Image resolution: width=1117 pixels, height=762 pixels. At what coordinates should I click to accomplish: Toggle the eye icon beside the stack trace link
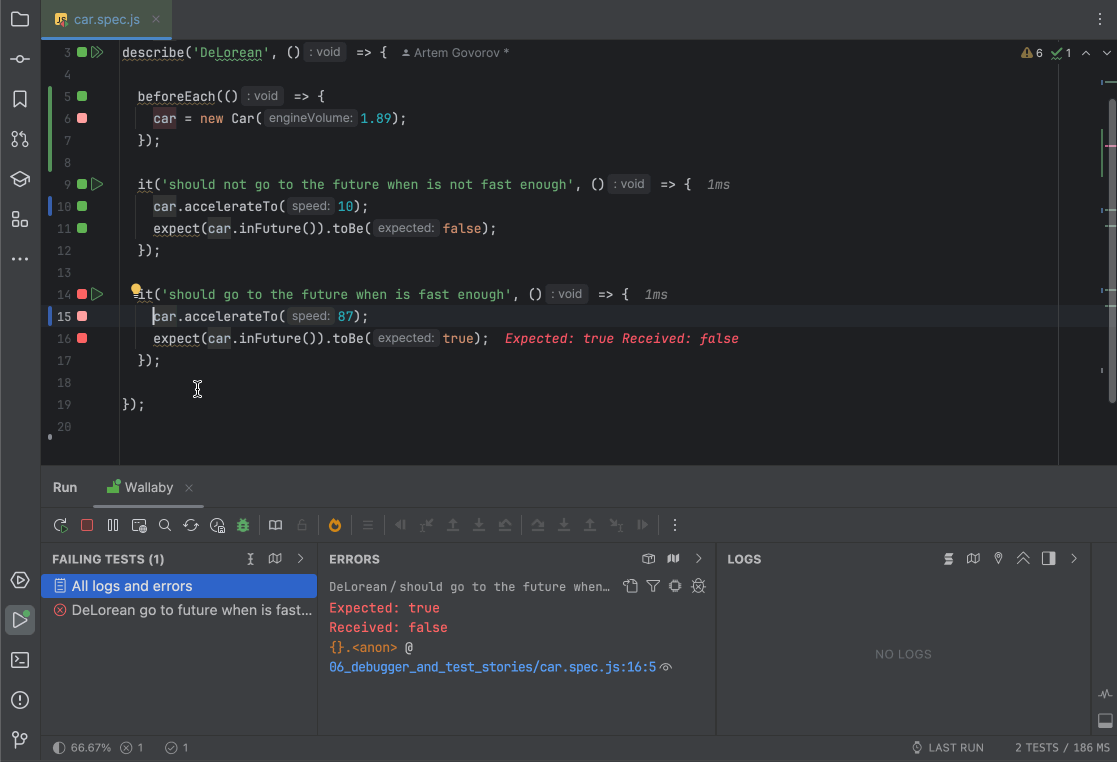click(666, 666)
